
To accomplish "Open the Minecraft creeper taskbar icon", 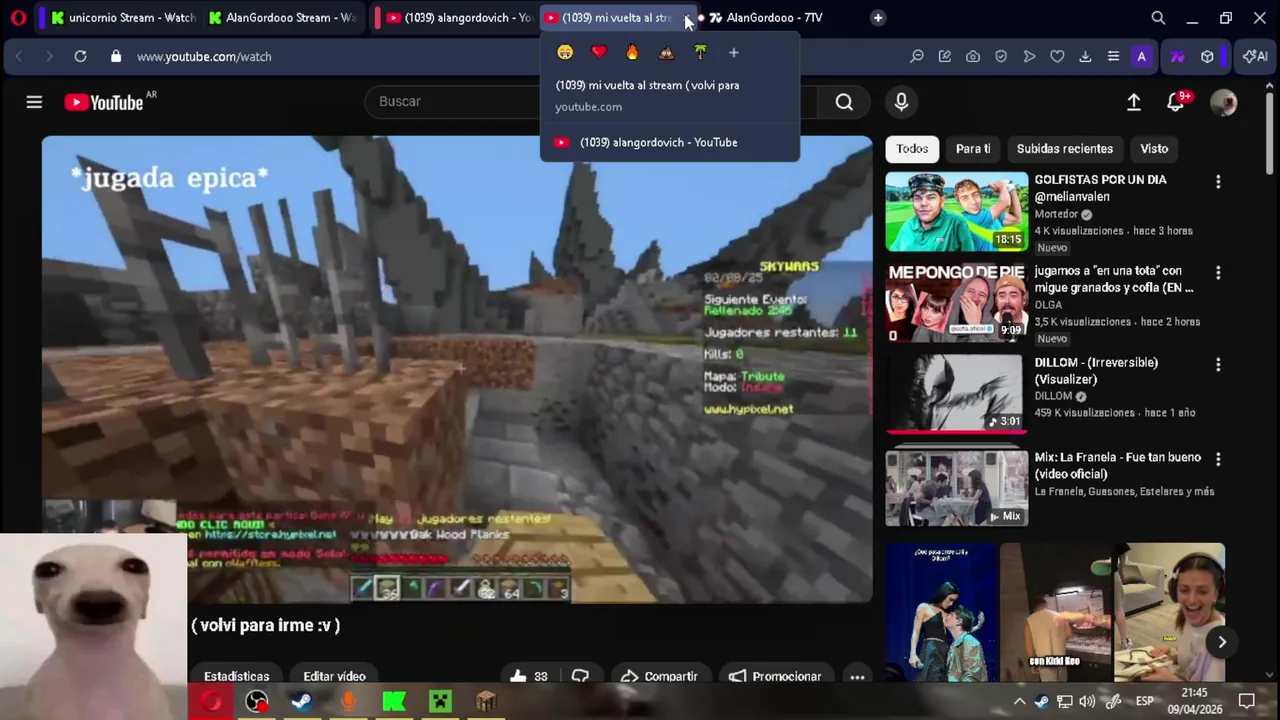I will [440, 702].
